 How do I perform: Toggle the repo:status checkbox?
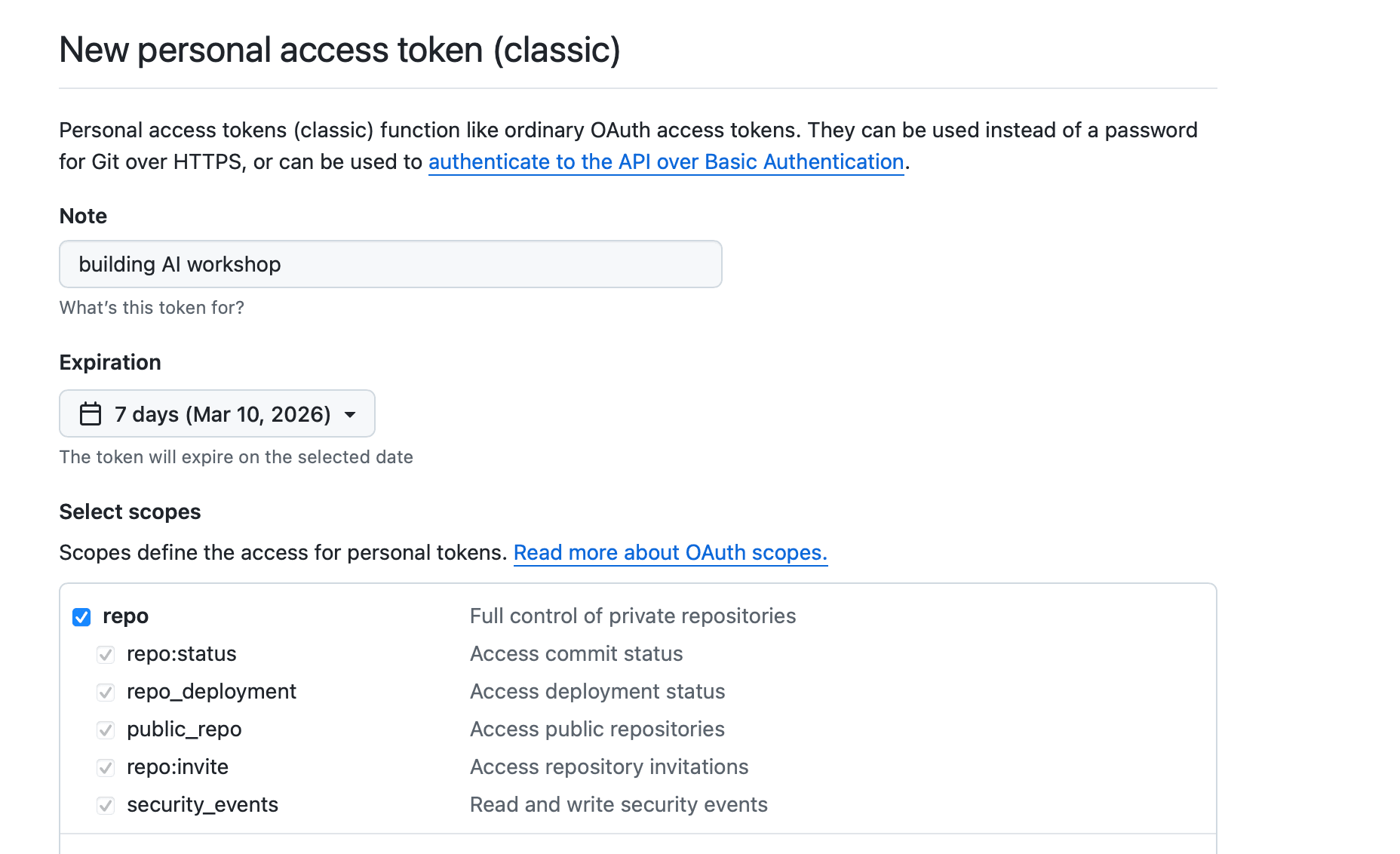(106, 654)
